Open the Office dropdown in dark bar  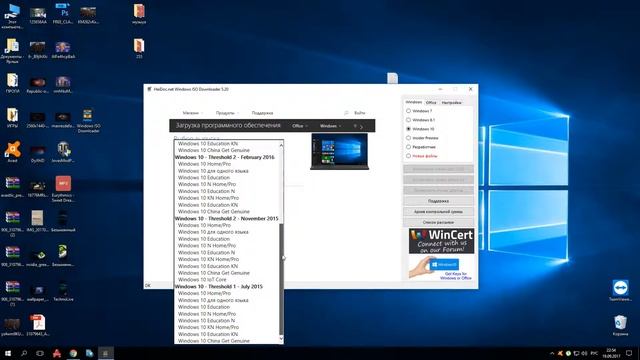click(x=300, y=126)
